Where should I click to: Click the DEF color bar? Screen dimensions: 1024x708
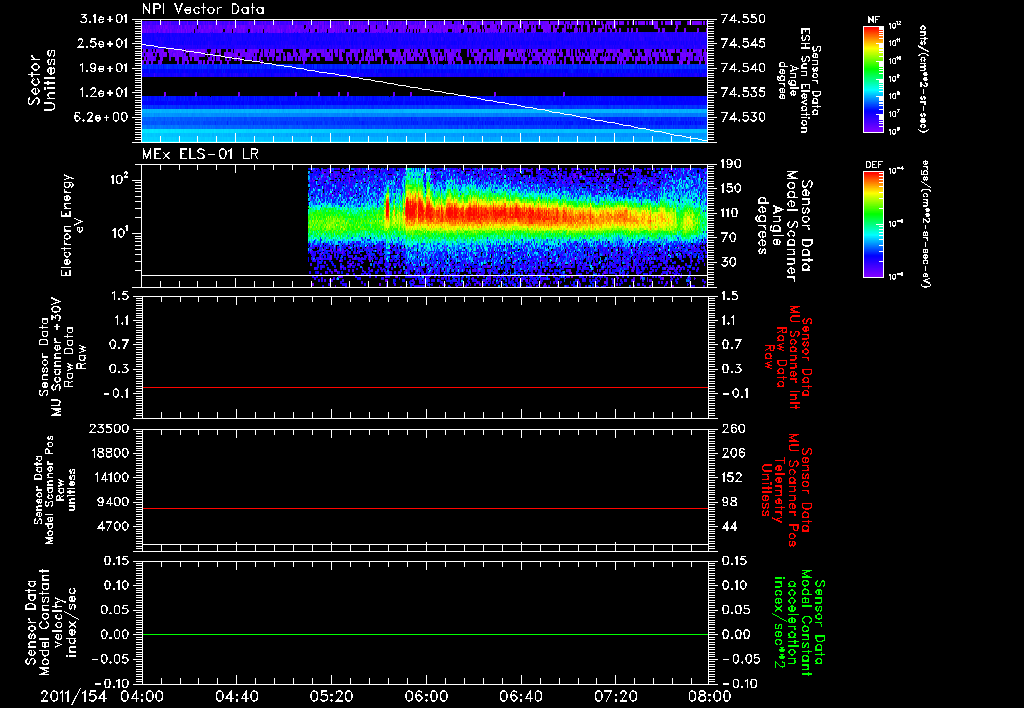coord(874,224)
